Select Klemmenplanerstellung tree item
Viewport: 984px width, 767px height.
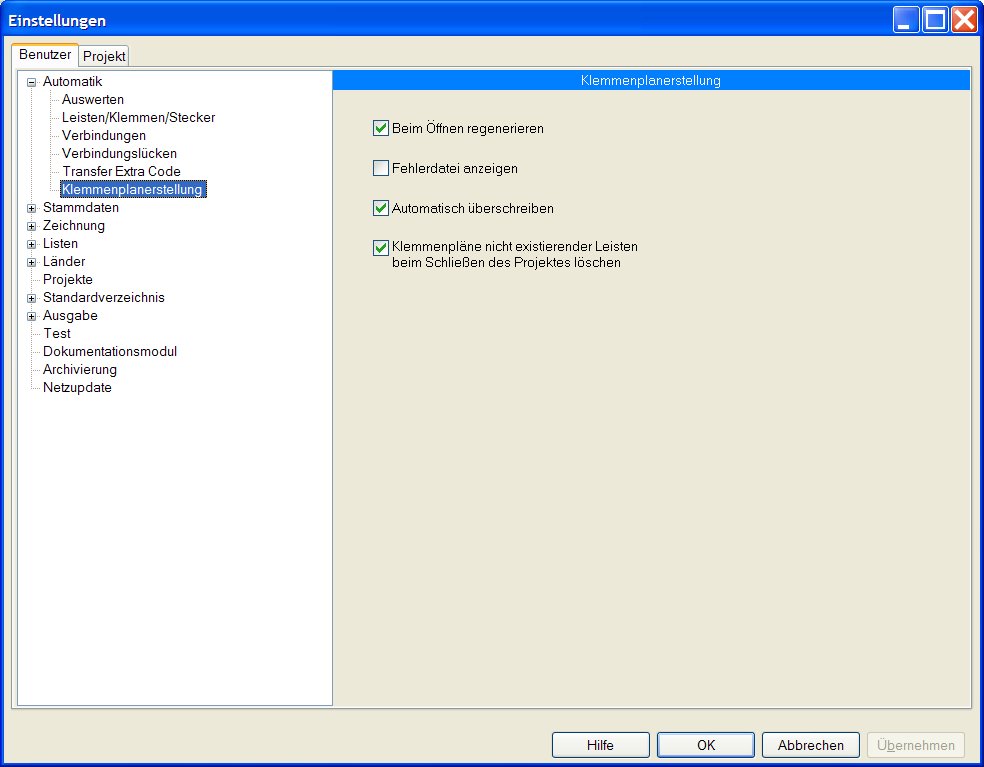coord(132,190)
